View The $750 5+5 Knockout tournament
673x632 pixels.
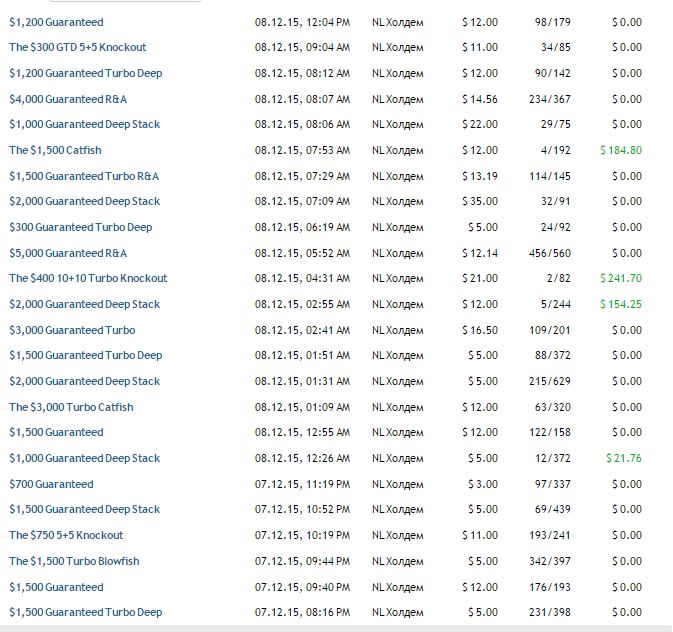pos(66,535)
